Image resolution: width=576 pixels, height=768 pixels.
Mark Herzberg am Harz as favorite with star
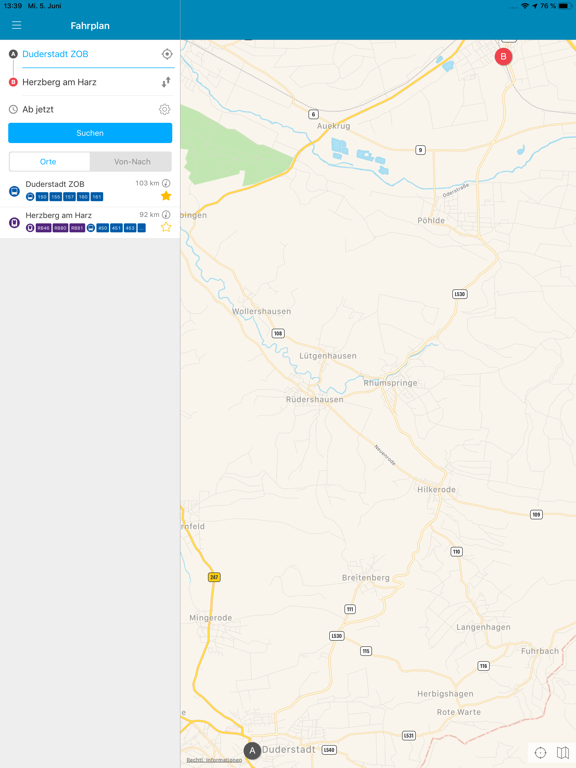[x=166, y=227]
